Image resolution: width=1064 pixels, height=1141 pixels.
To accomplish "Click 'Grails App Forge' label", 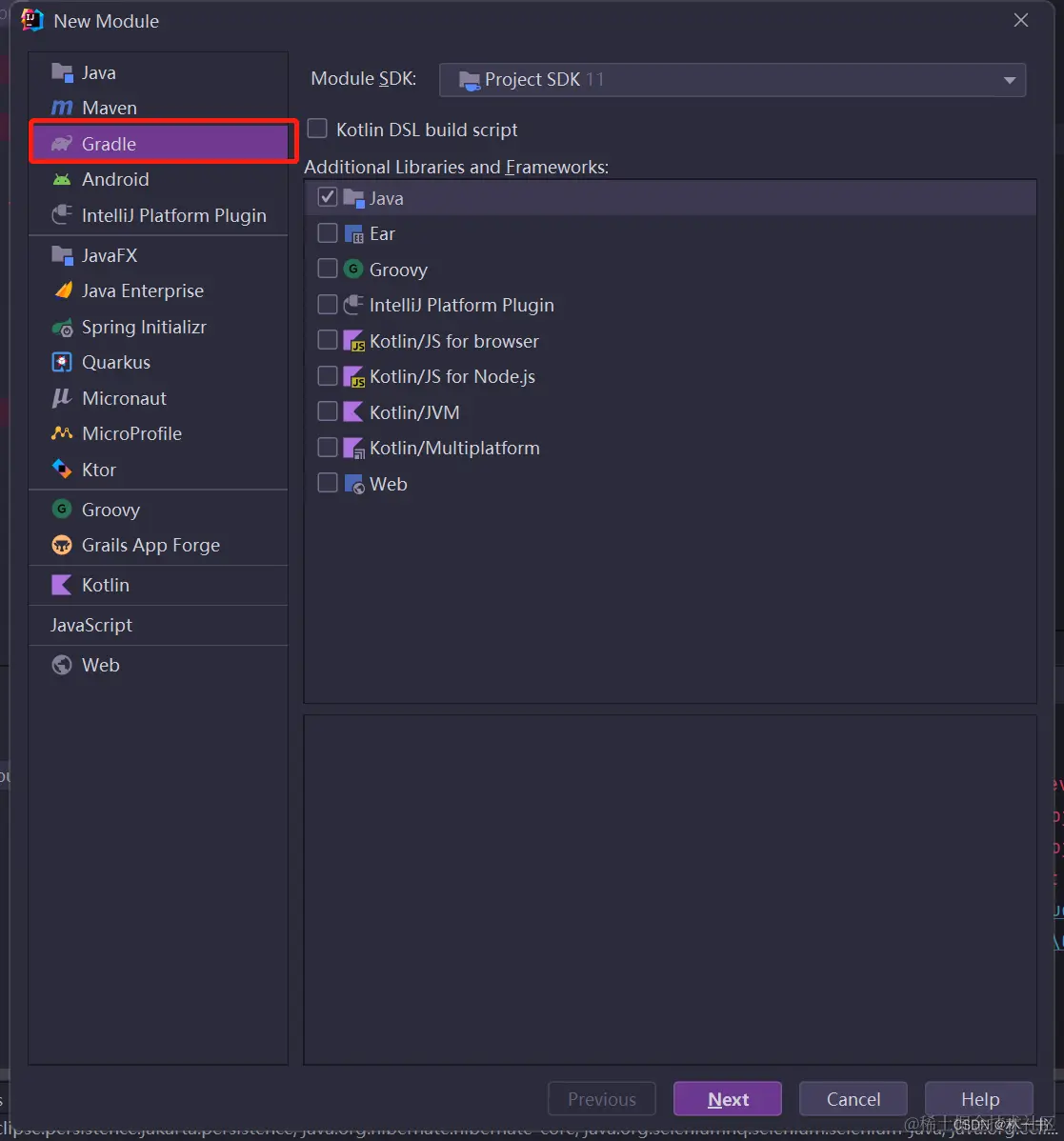I will [151, 545].
